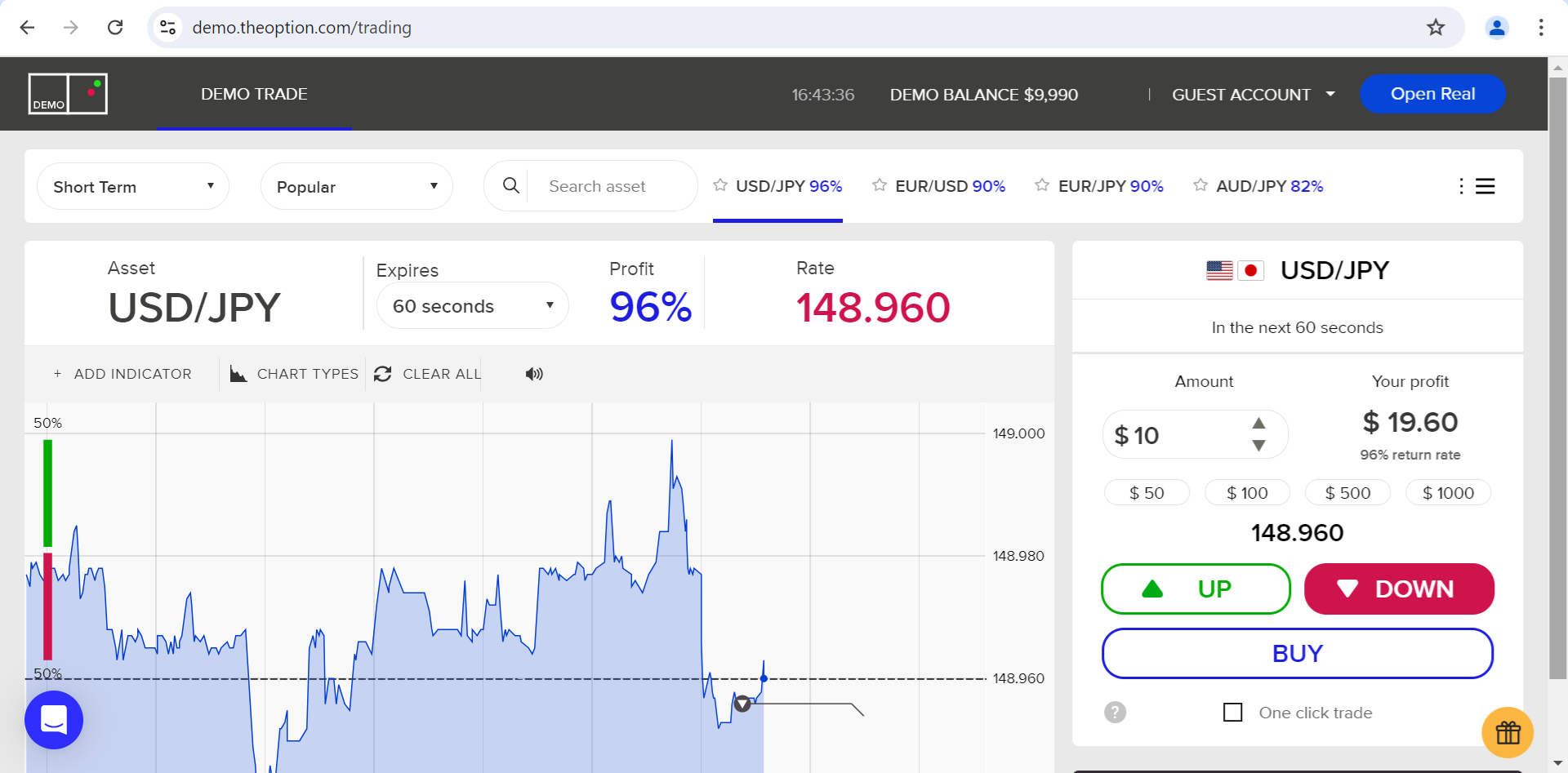Click the 96% profit value

click(651, 308)
